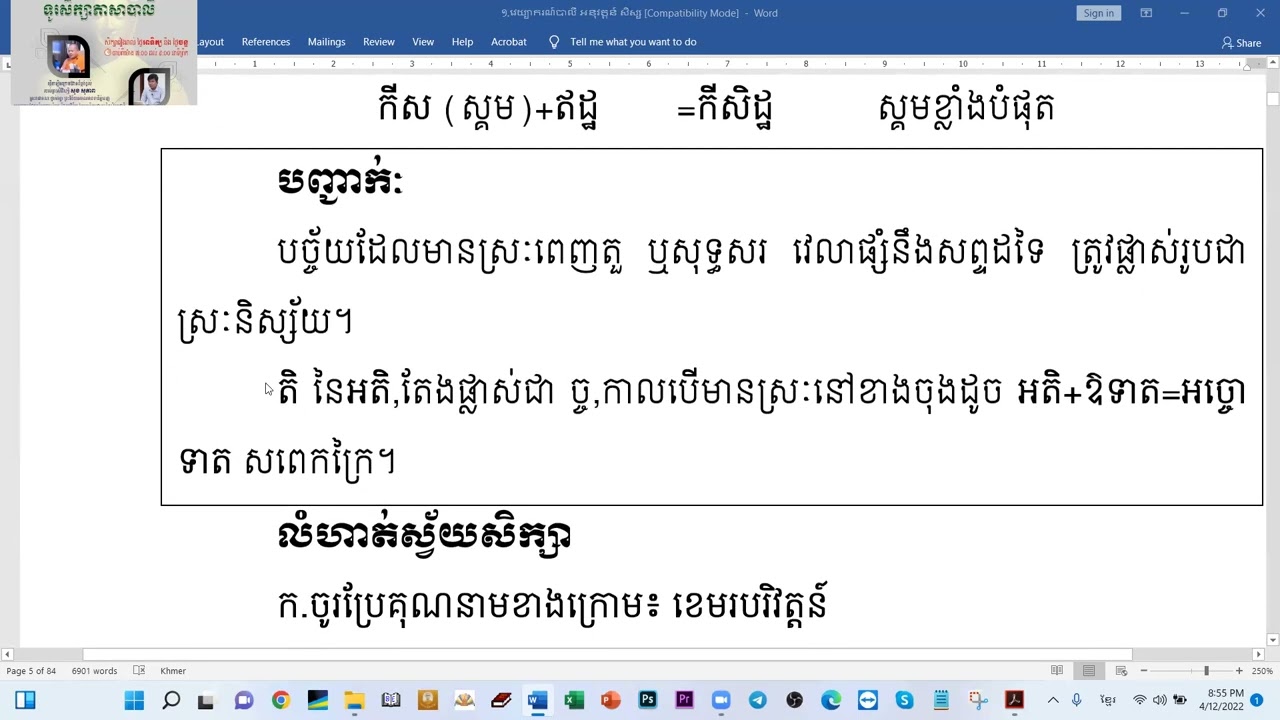This screenshot has height=720, width=1280.
Task: Open Windows Search from the taskbar
Action: pyautogui.click(x=171, y=700)
